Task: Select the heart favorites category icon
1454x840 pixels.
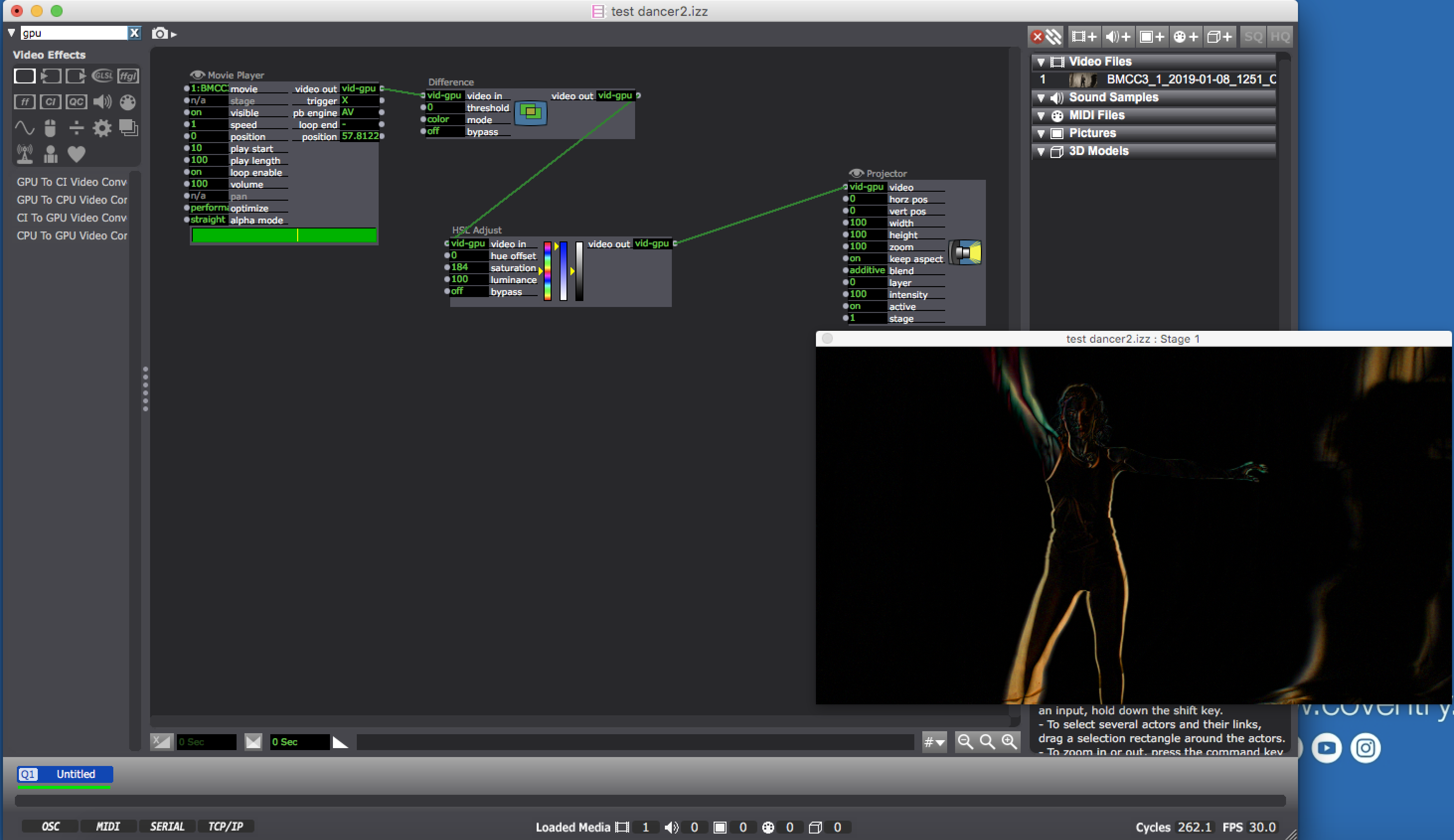Action: point(76,153)
